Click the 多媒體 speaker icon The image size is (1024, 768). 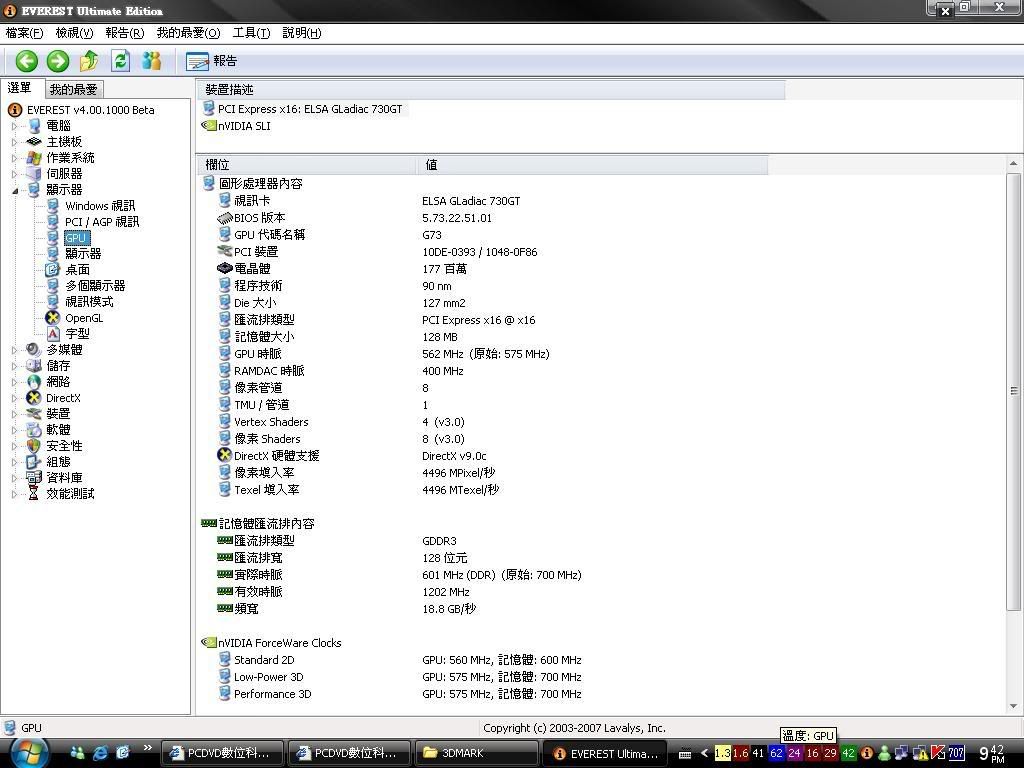tap(33, 350)
